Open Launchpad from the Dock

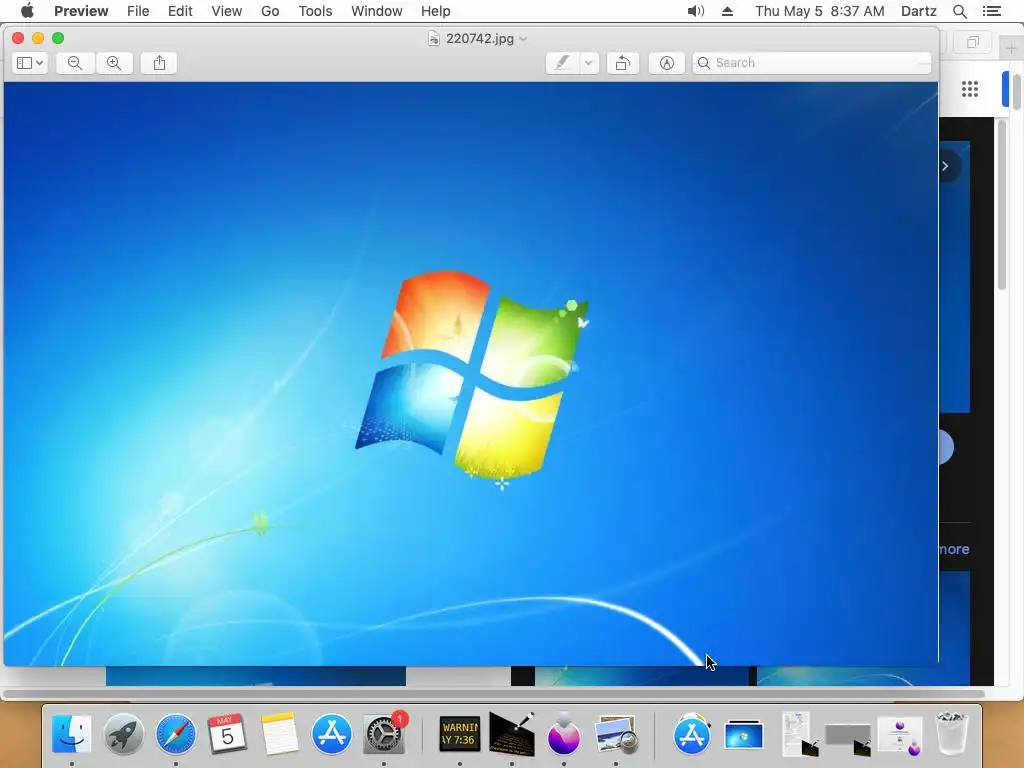[123, 734]
